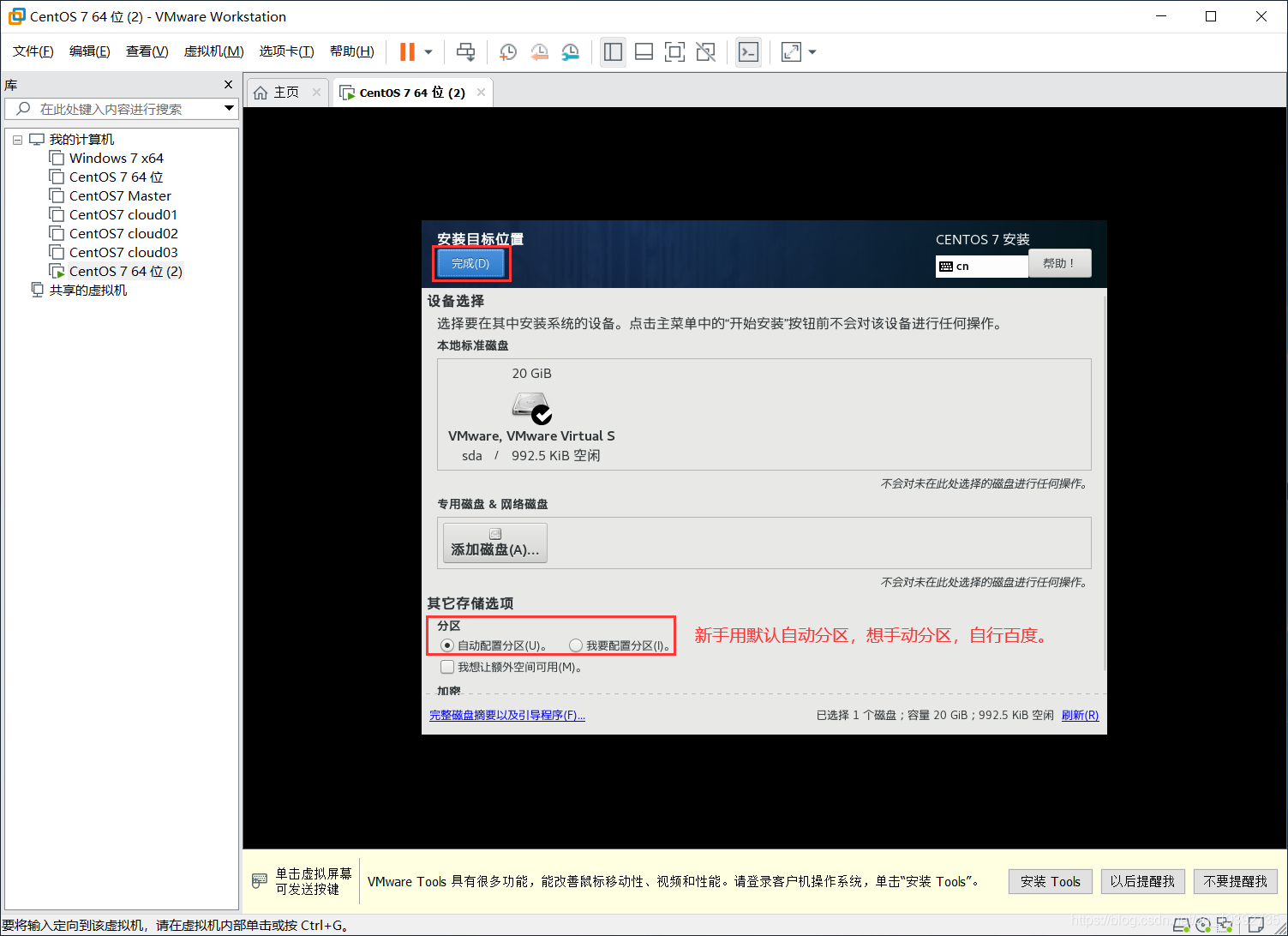Select CentOS7 cloud01 virtual machine
The image size is (1288, 936).
click(123, 214)
